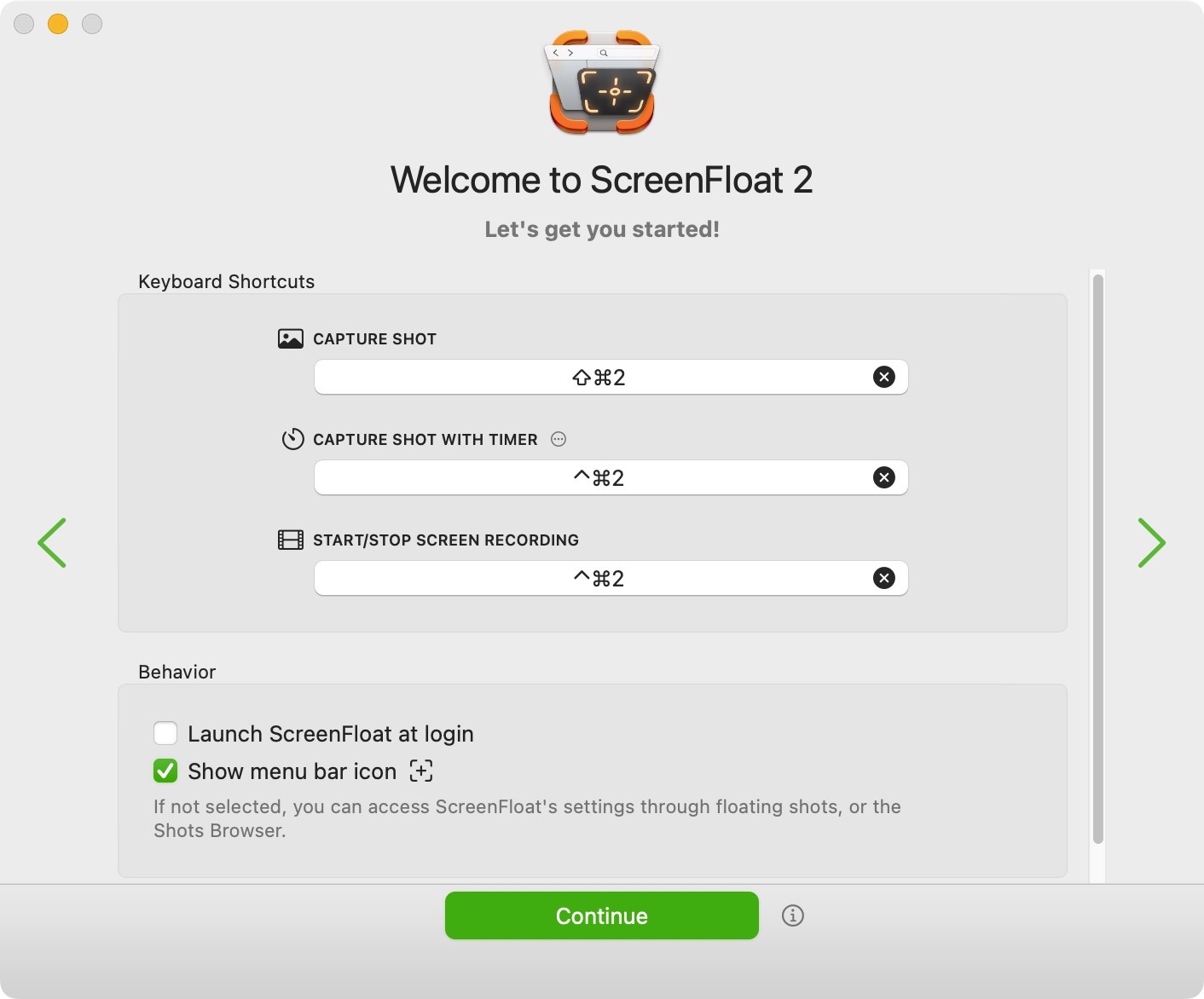Image resolution: width=1204 pixels, height=999 pixels.
Task: Click the 'CAPTURE SHOT WITH TIMER' label
Action: (425, 439)
